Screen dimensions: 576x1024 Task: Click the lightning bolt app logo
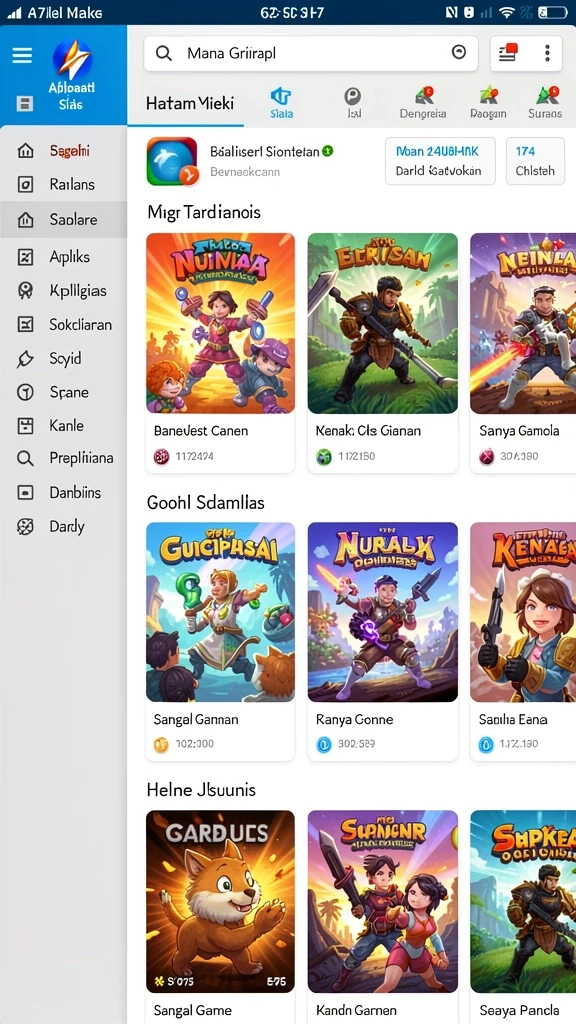tap(72, 59)
